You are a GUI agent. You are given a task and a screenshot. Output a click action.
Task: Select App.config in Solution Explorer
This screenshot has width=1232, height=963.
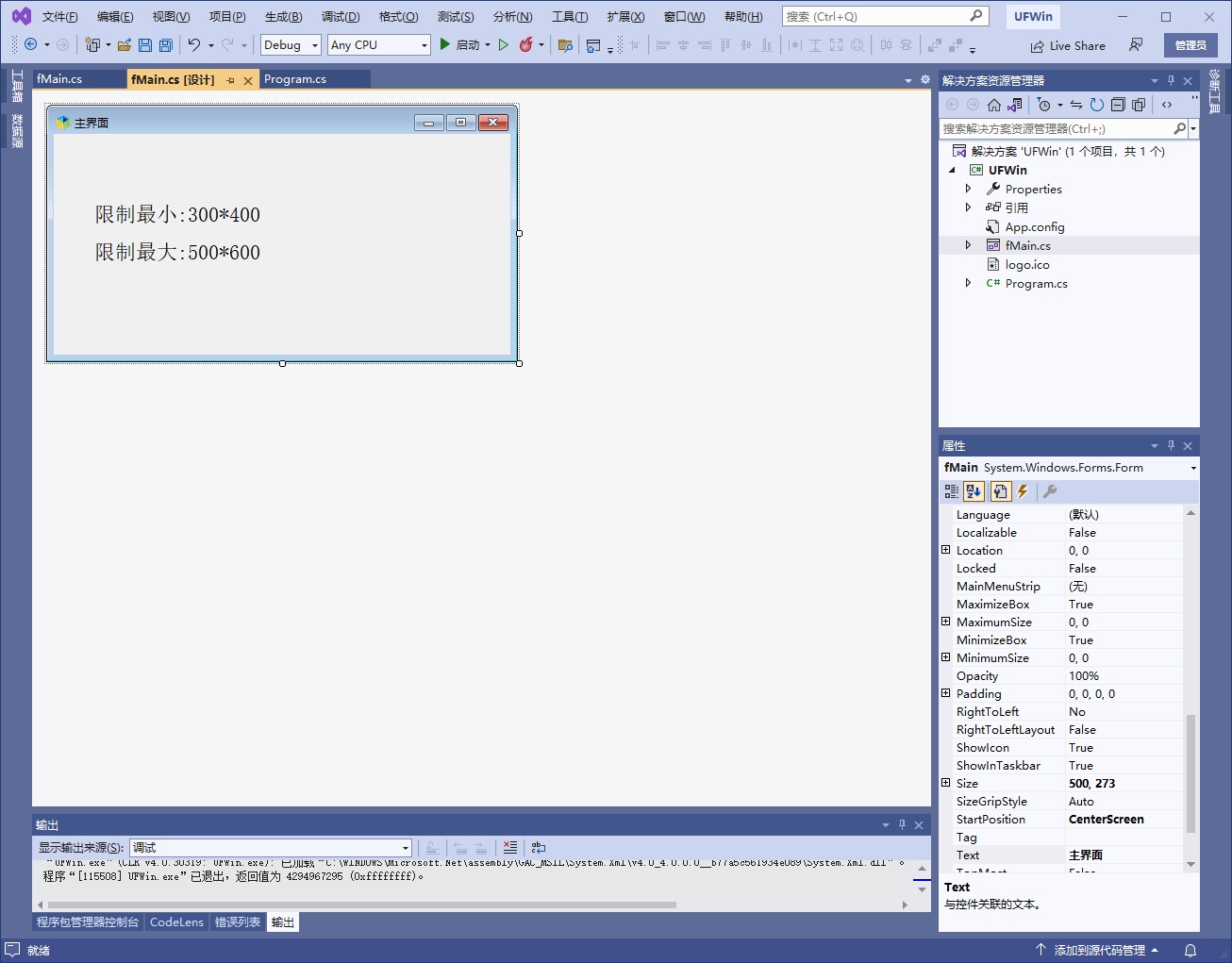tap(1035, 226)
